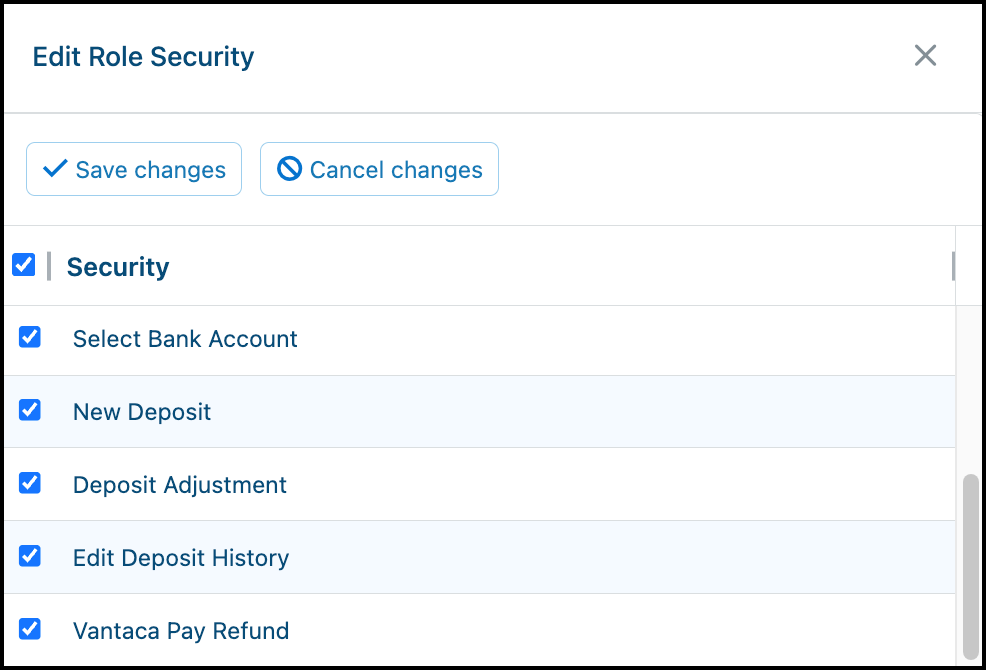Close the Edit Role Security dialog
986x670 pixels.
pos(925,55)
